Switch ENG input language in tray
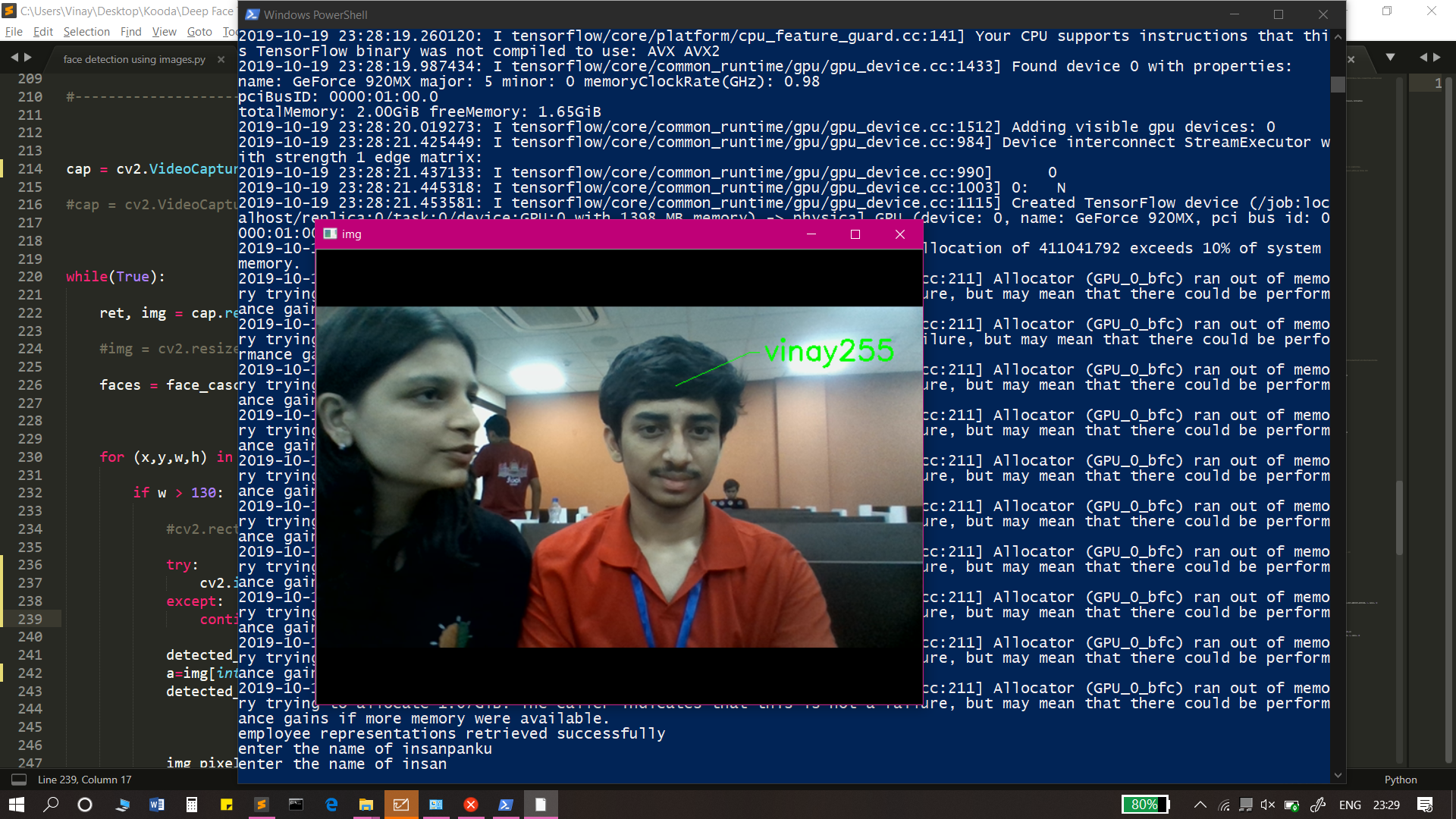 coord(1350,805)
